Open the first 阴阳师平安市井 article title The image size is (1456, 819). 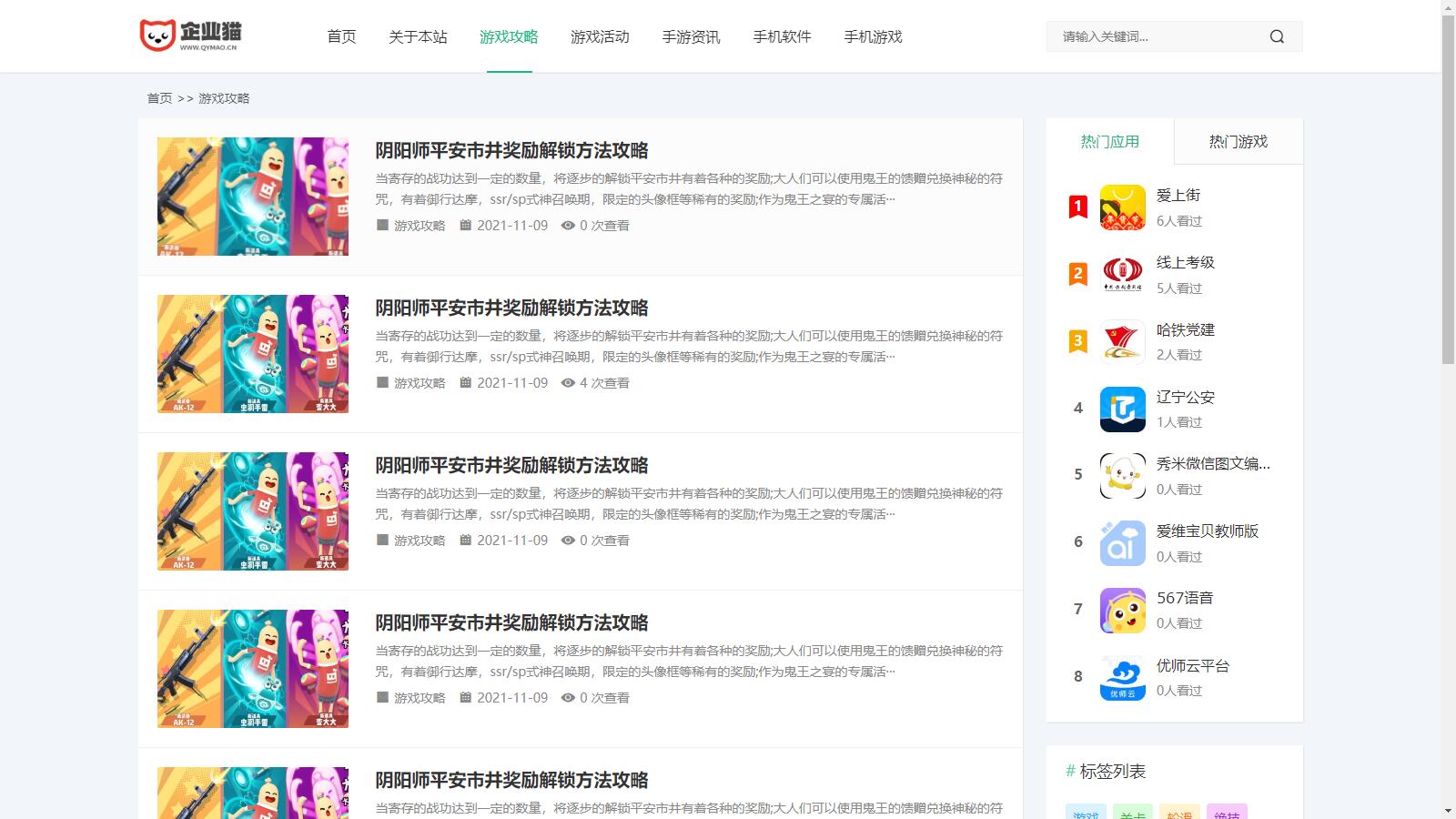click(511, 150)
